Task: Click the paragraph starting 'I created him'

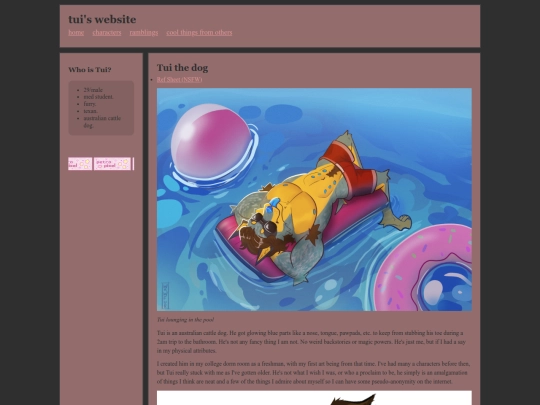Action: (x=313, y=373)
